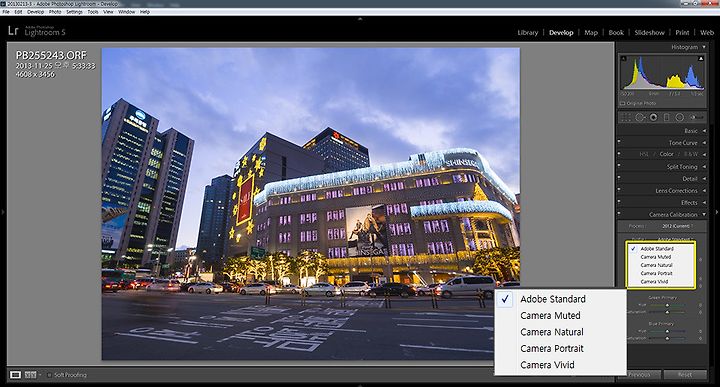The width and height of the screenshot is (720, 387).
Task: Choose Camera Muted in enlarged profile list
Action: click(x=550, y=315)
